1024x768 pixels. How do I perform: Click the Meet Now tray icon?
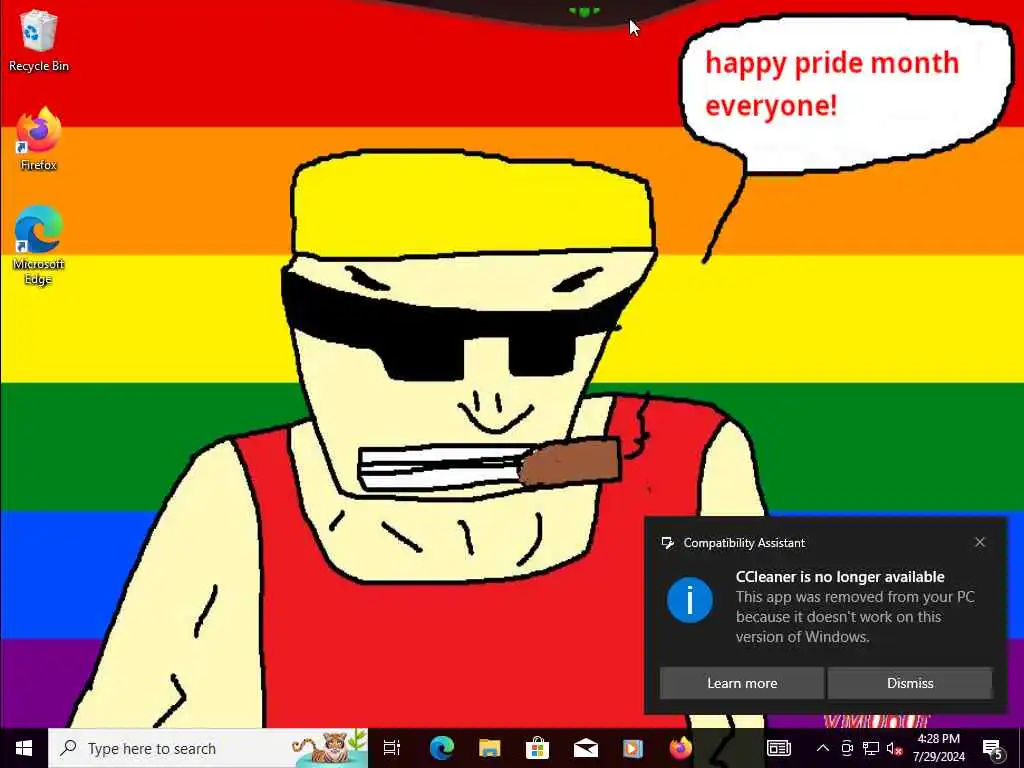coord(847,748)
